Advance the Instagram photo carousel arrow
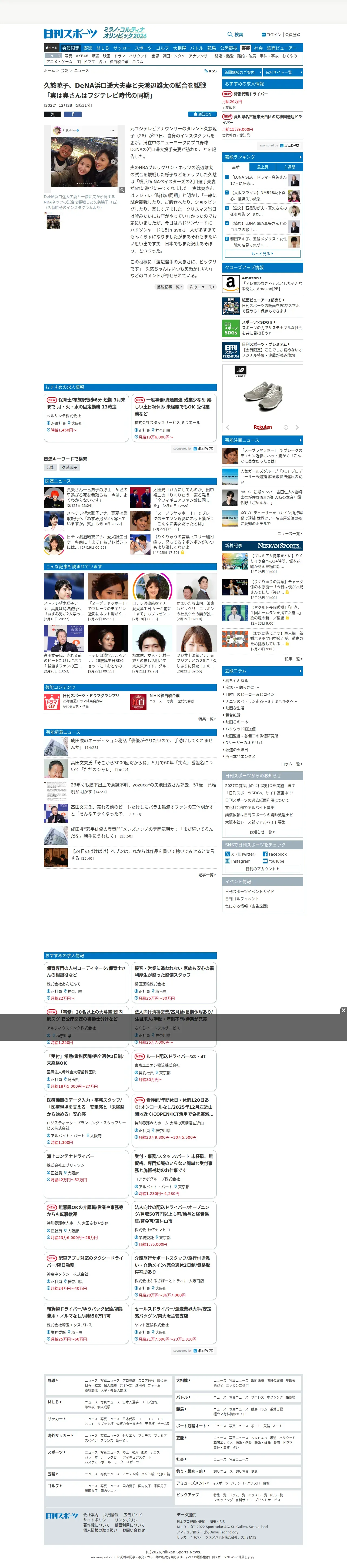The height and width of the screenshot is (1568, 347). [113, 162]
